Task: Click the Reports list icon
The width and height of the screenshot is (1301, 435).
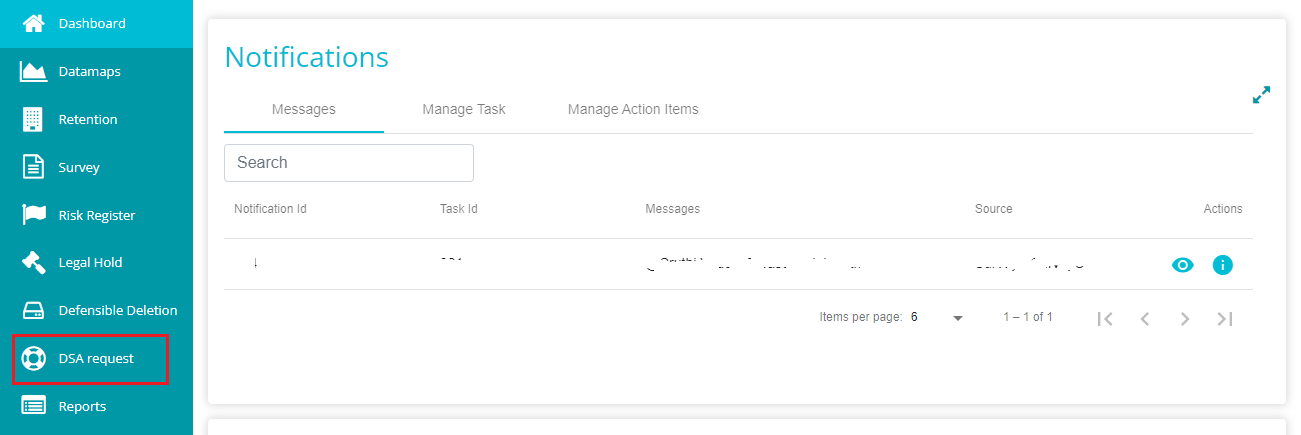Action: point(34,406)
